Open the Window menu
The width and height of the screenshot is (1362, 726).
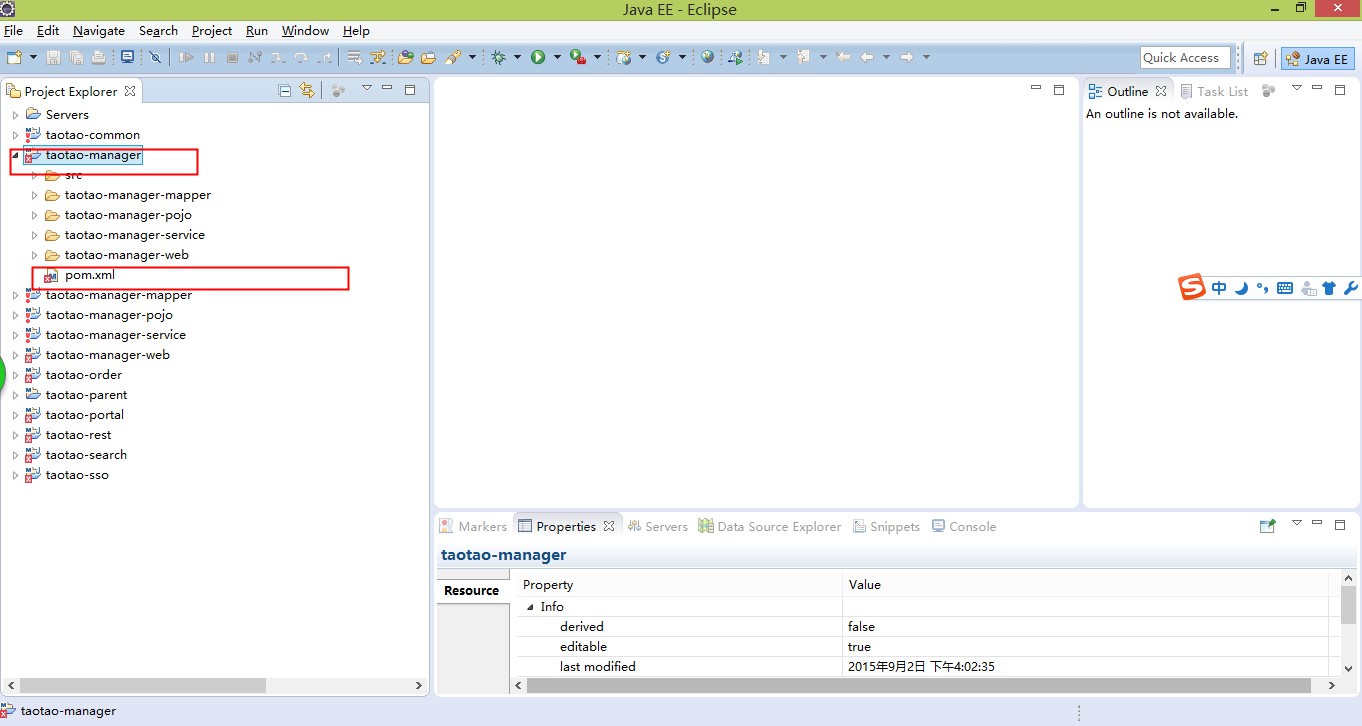click(x=305, y=31)
